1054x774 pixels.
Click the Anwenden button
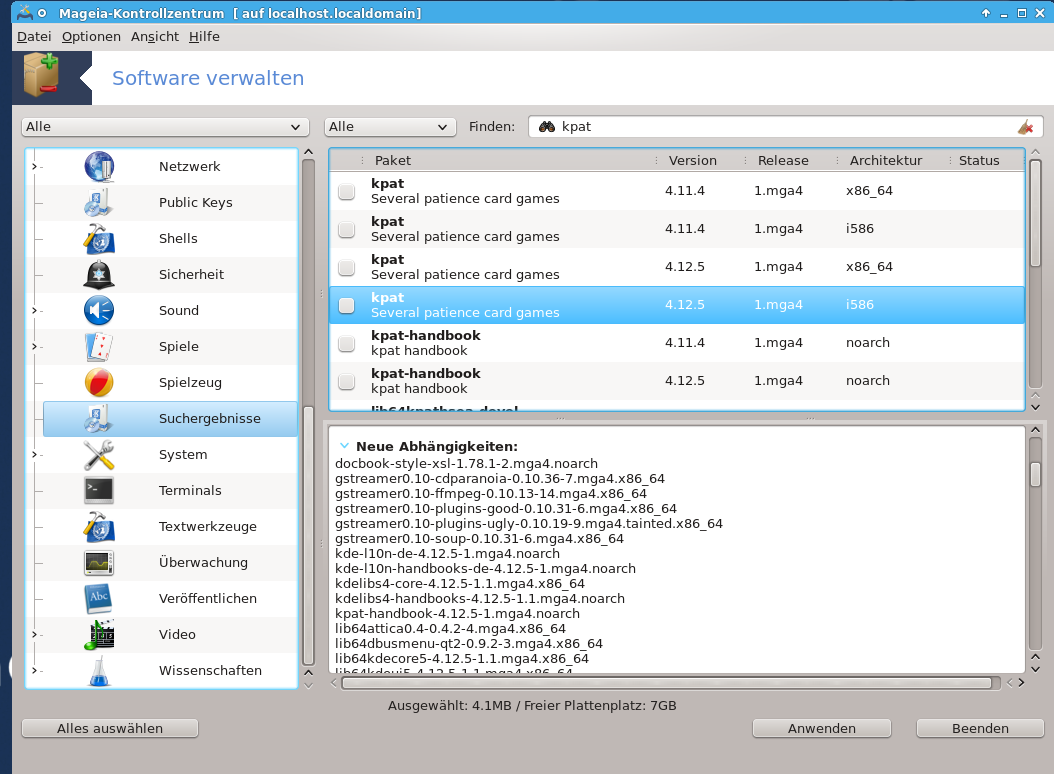tap(821, 728)
